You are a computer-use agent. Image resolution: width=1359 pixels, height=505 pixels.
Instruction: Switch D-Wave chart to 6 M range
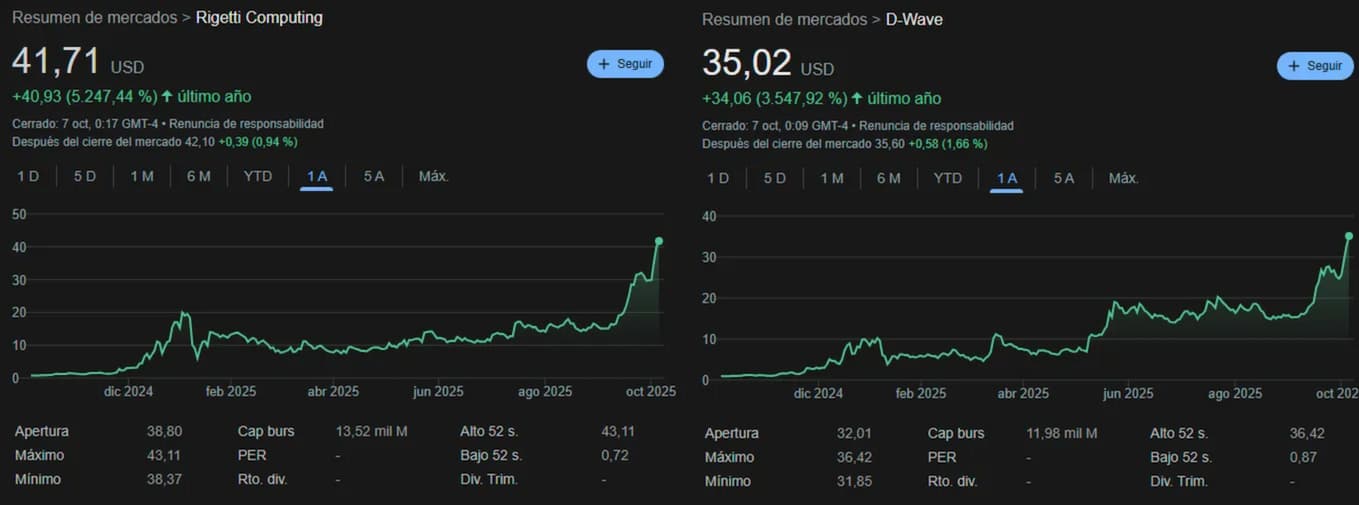tap(889, 178)
